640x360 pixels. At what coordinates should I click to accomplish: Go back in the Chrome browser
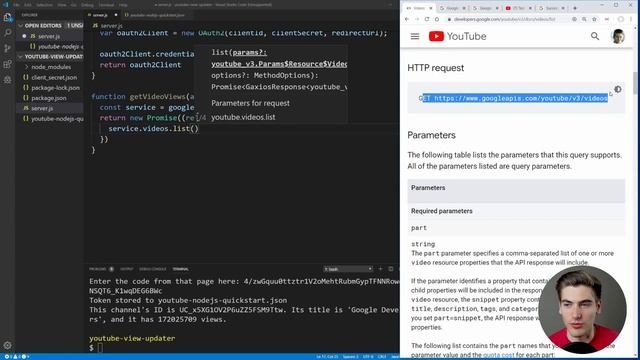point(407,19)
